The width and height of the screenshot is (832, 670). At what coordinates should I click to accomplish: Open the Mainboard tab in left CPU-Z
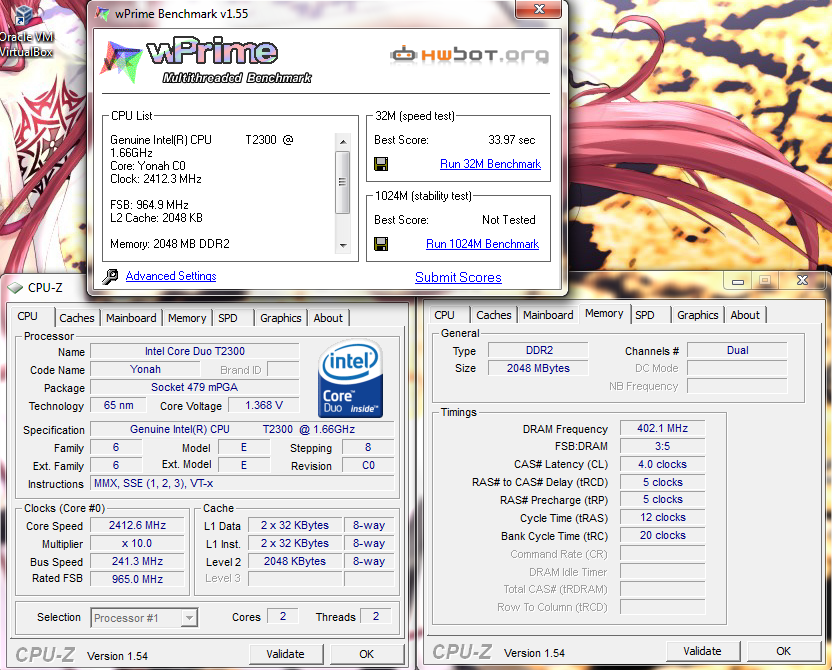131,318
